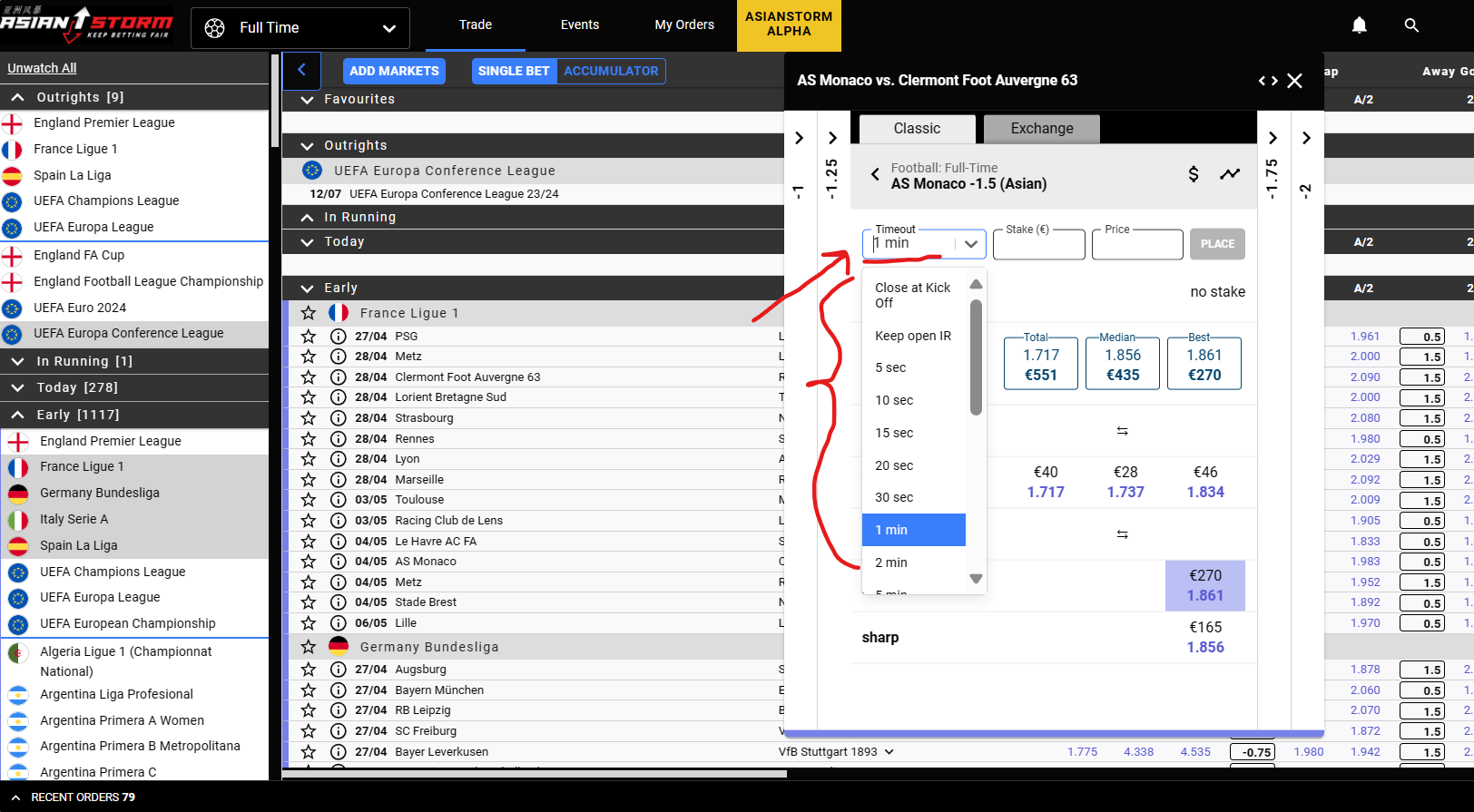Expand the Recent Orders 79 bar
This screenshot has height=812, width=1474.
tap(73, 797)
